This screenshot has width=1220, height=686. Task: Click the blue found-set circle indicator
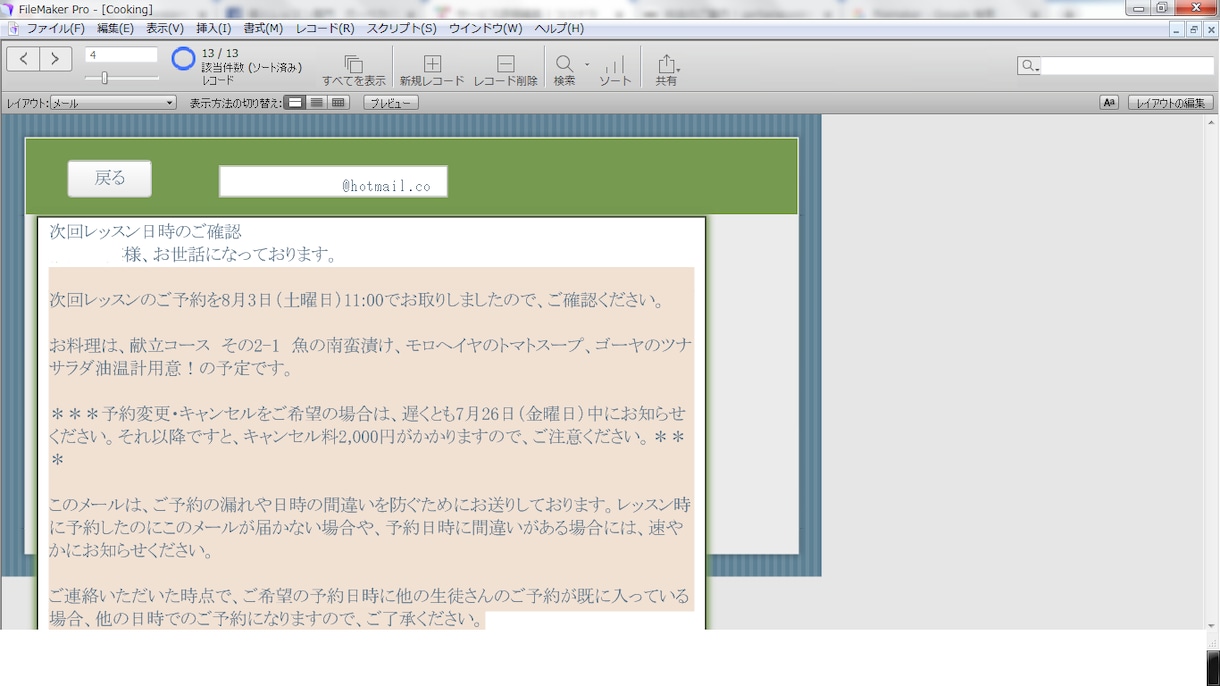point(183,60)
